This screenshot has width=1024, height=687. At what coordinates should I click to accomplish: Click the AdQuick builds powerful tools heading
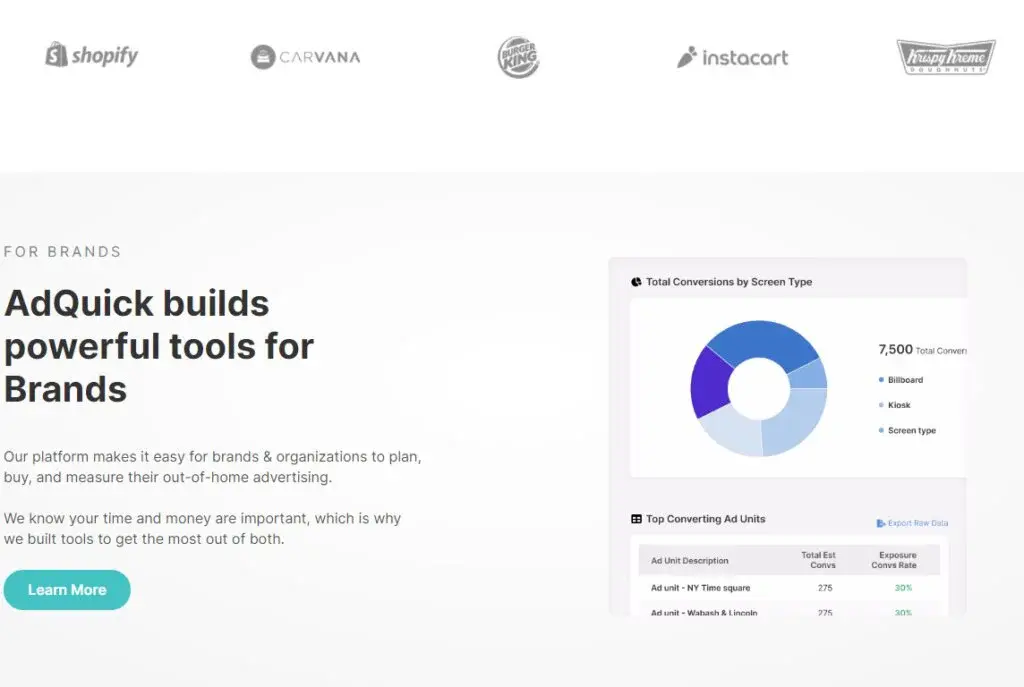tap(159, 346)
